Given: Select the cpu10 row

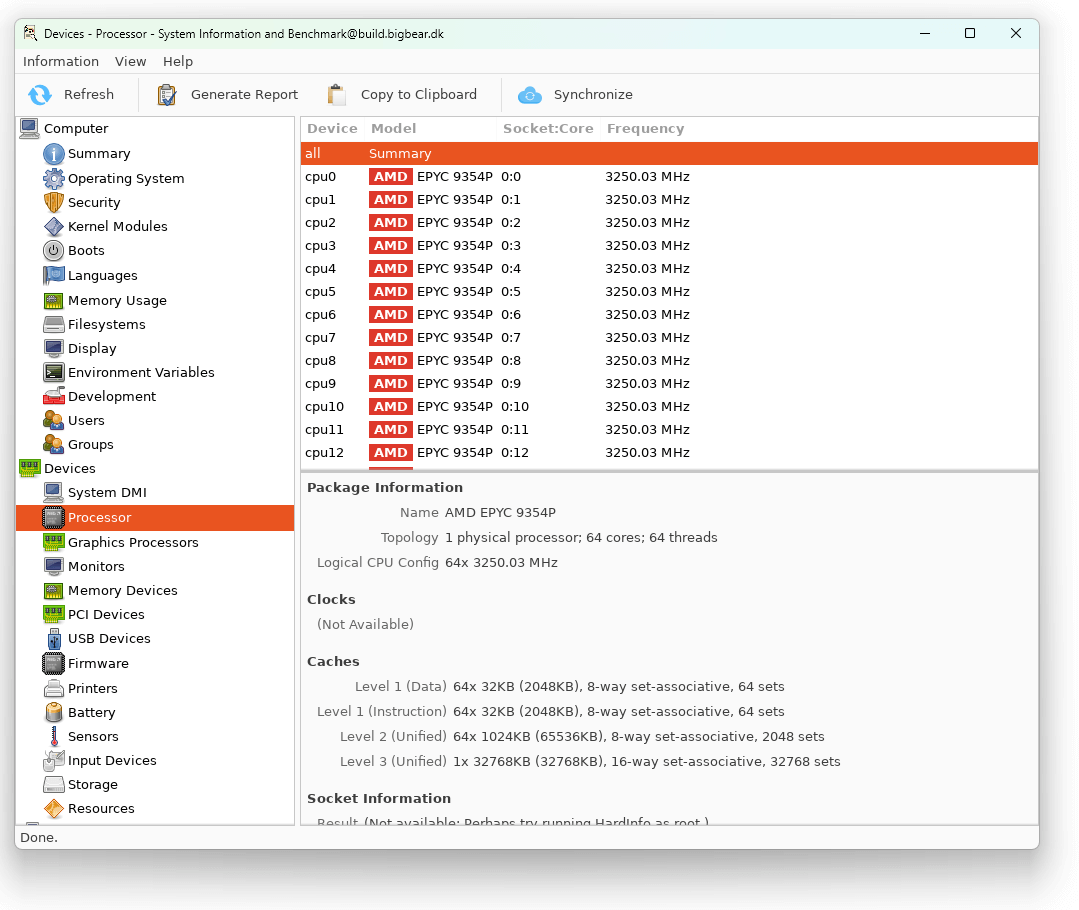Looking at the screenshot, I should point(669,407).
